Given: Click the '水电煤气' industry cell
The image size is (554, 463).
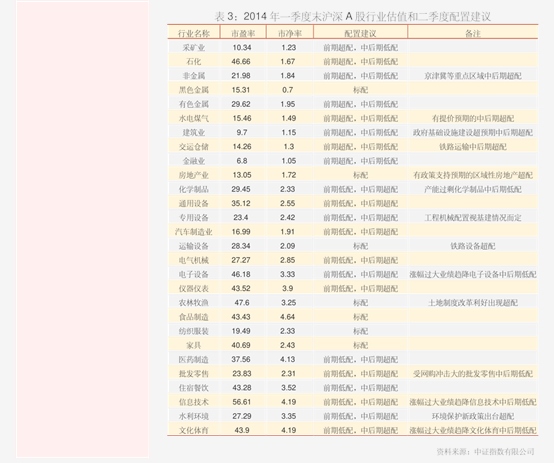Looking at the screenshot, I should pos(194,118).
